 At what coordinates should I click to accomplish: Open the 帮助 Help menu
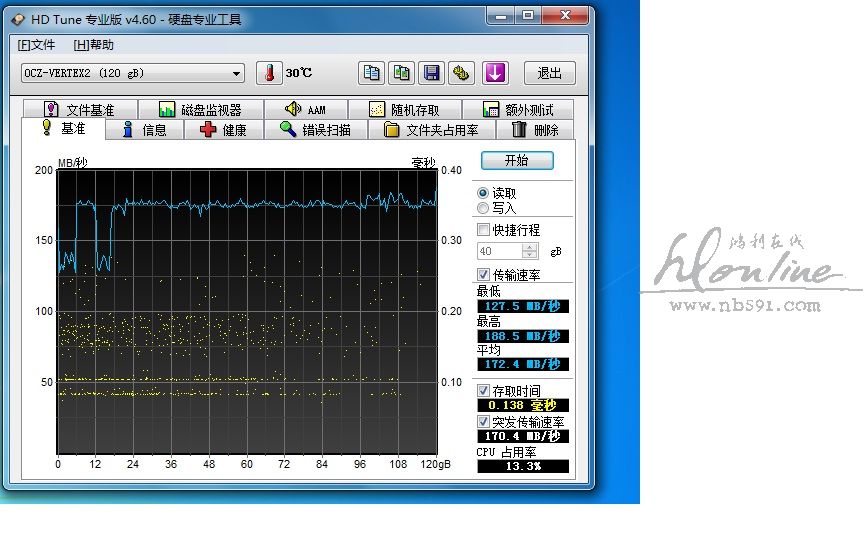(x=94, y=45)
